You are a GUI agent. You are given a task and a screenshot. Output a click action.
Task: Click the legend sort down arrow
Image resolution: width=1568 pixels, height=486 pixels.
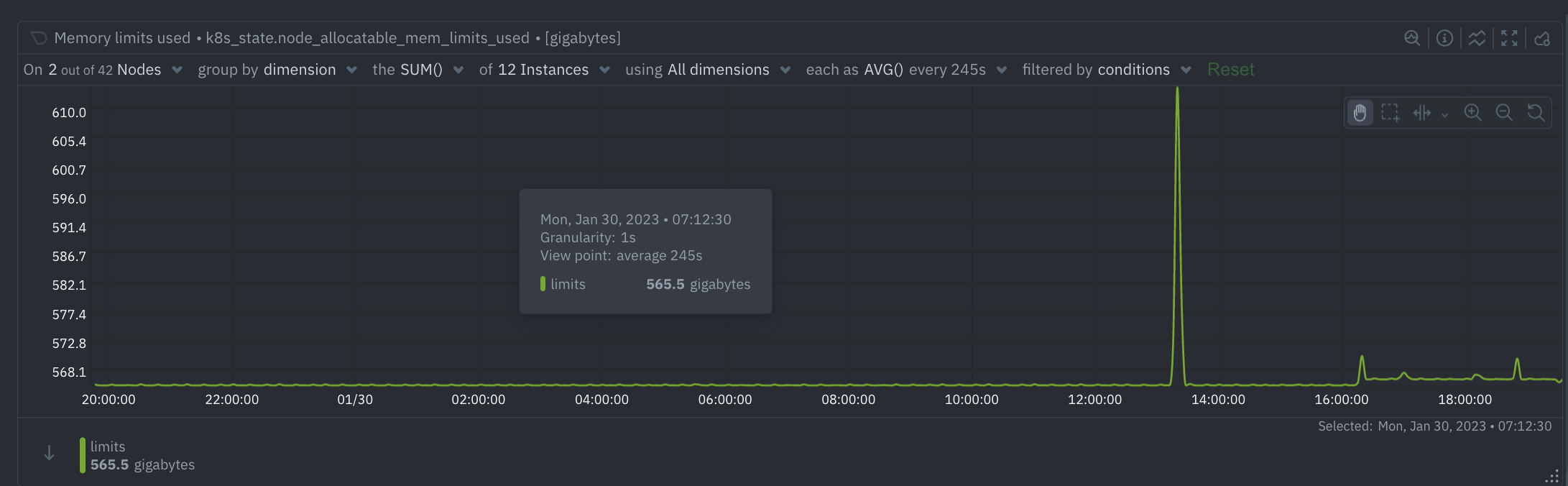49,453
